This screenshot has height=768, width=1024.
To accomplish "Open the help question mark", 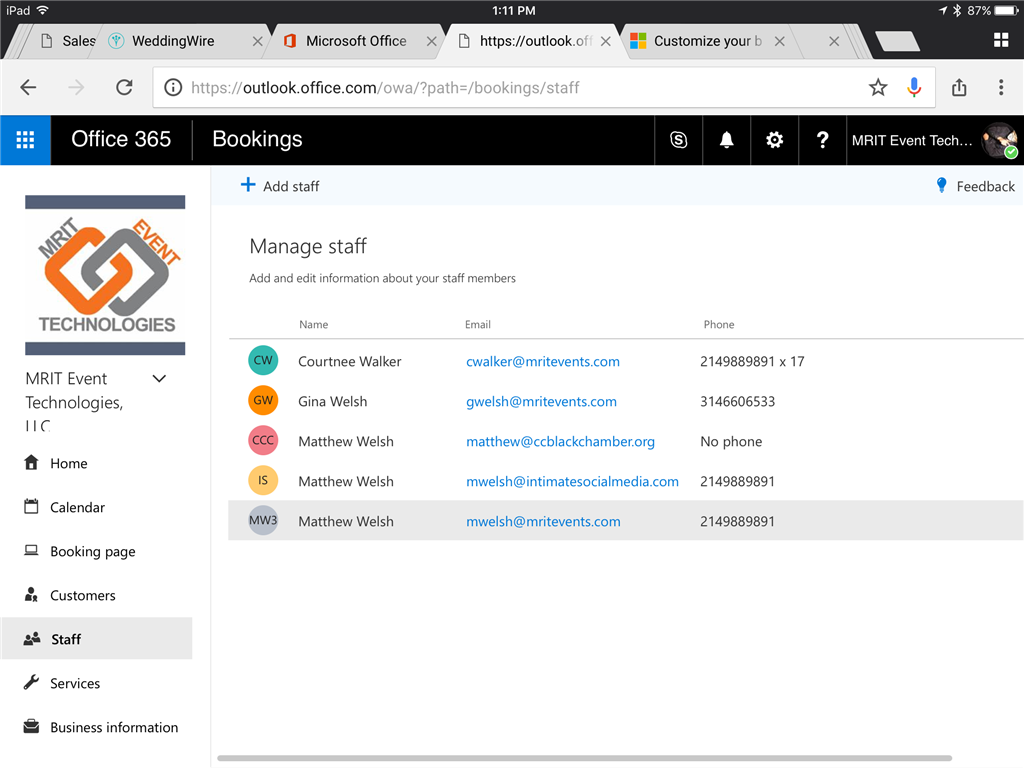I will coord(823,140).
